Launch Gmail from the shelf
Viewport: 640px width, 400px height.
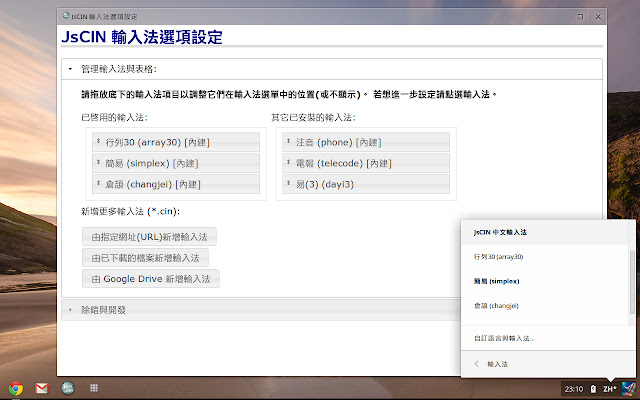(x=42, y=388)
